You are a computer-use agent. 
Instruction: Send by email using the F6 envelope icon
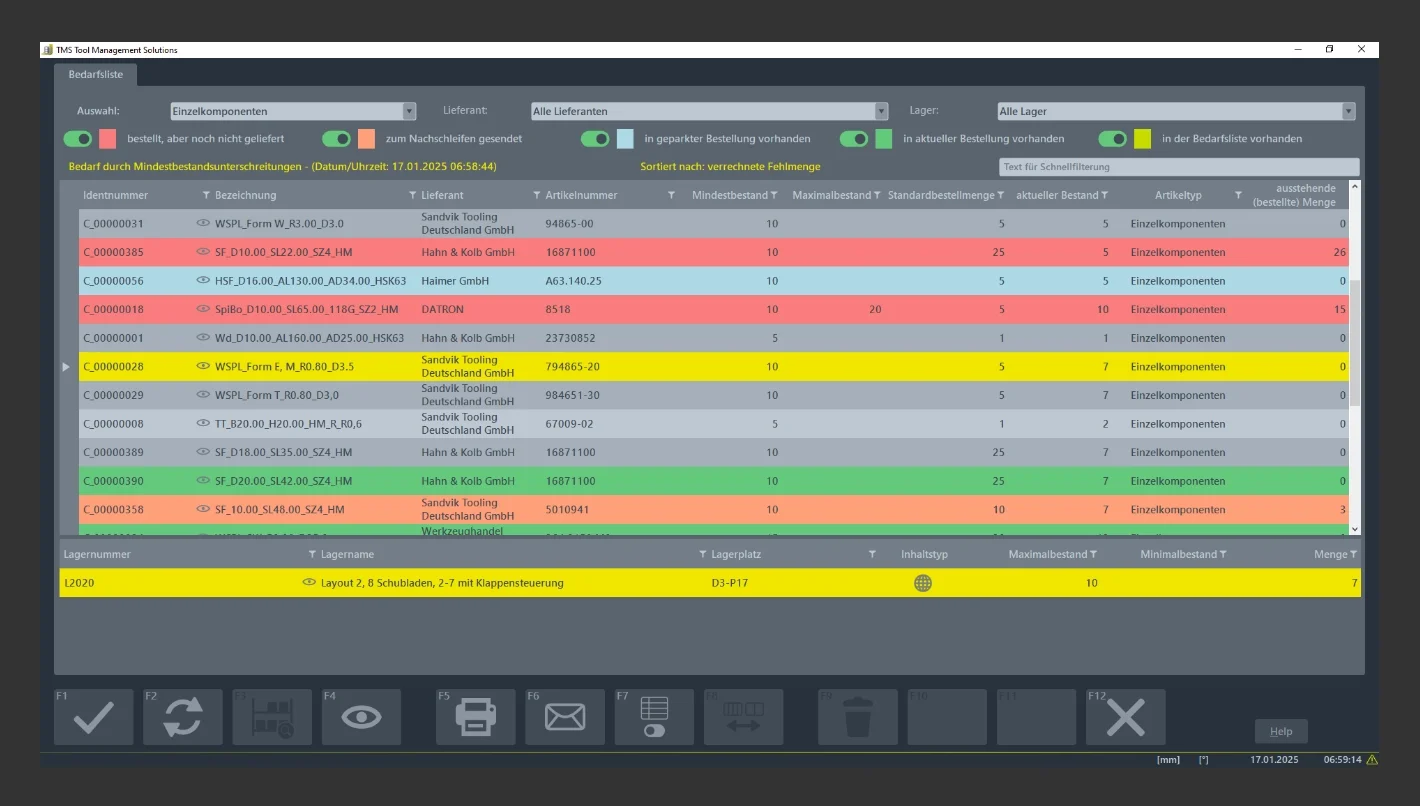coord(565,717)
